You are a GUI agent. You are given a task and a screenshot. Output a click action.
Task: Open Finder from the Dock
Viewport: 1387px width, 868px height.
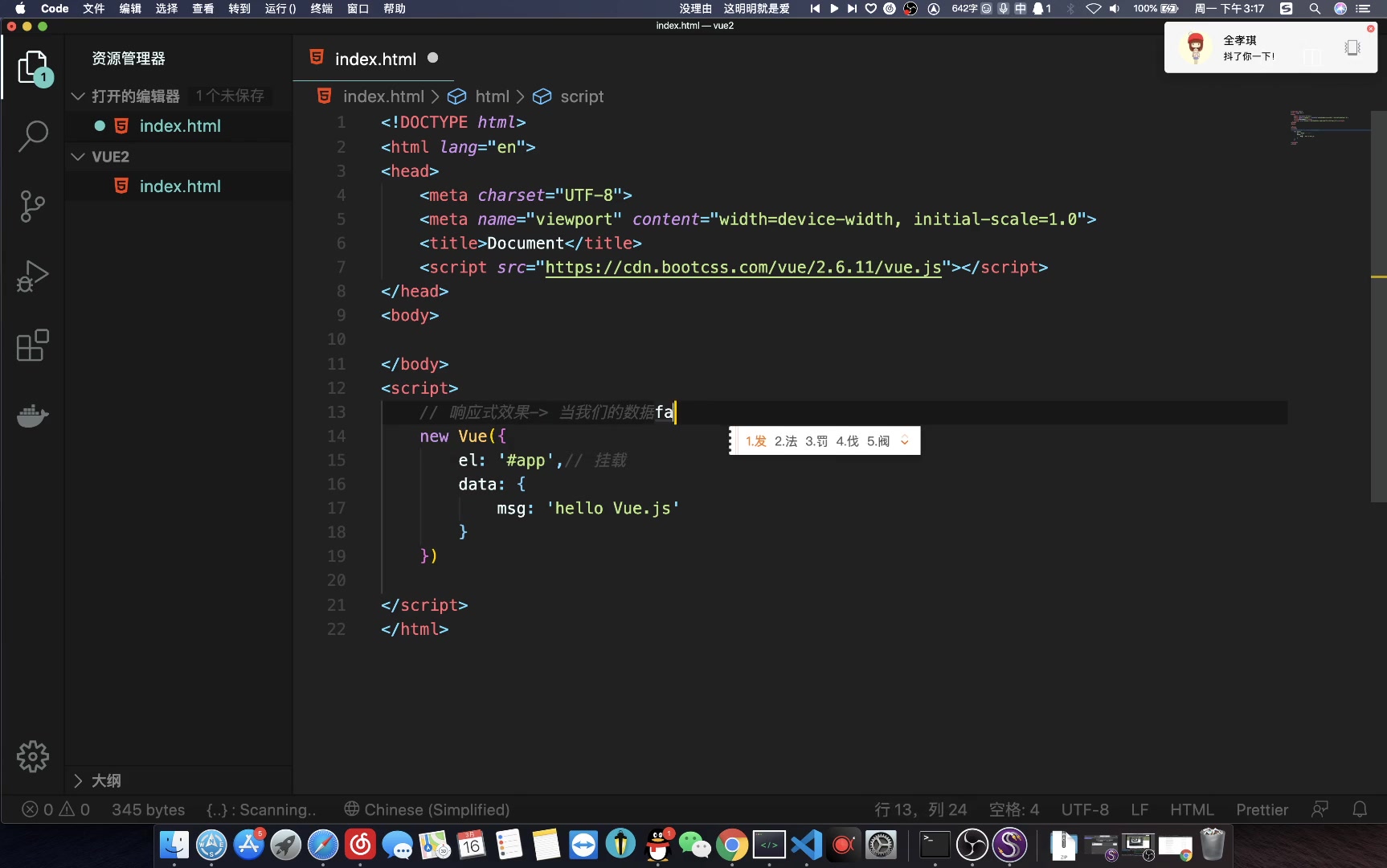click(x=174, y=845)
